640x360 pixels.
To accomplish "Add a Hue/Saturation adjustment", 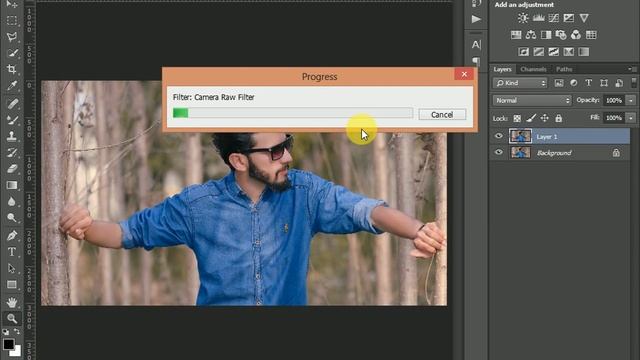I will 516,35.
